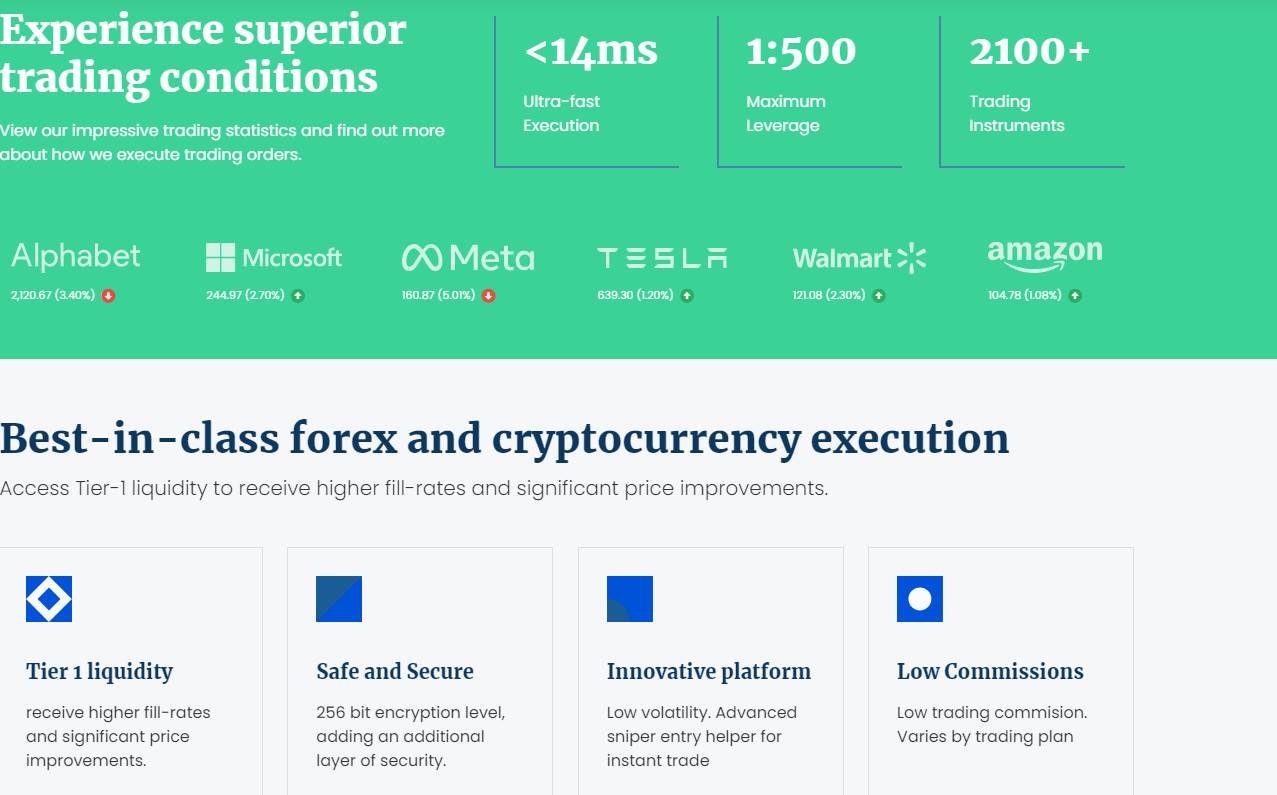Click the Tesla logo

(x=662, y=258)
